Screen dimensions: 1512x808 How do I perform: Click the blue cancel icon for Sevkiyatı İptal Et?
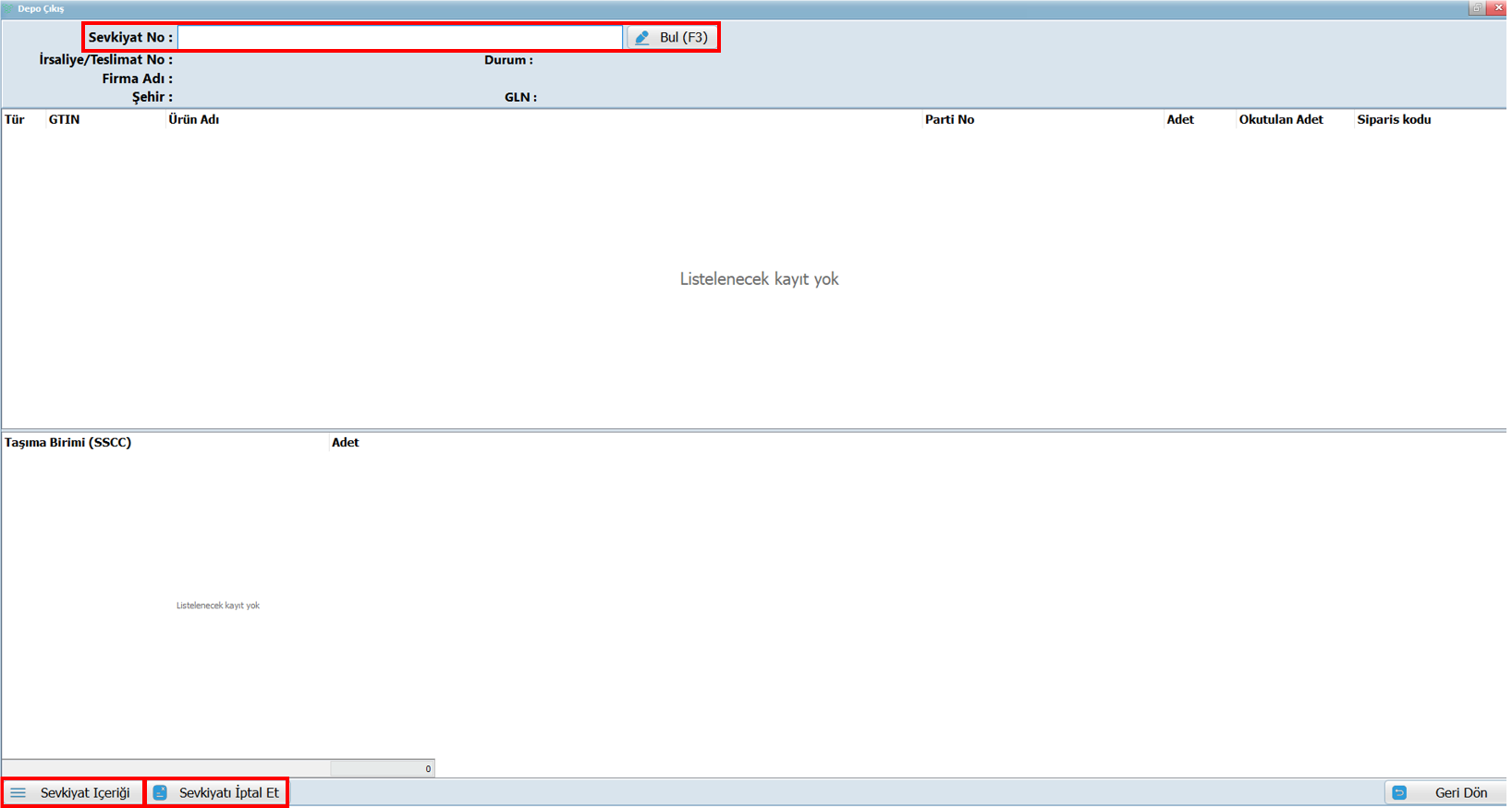coord(160,793)
